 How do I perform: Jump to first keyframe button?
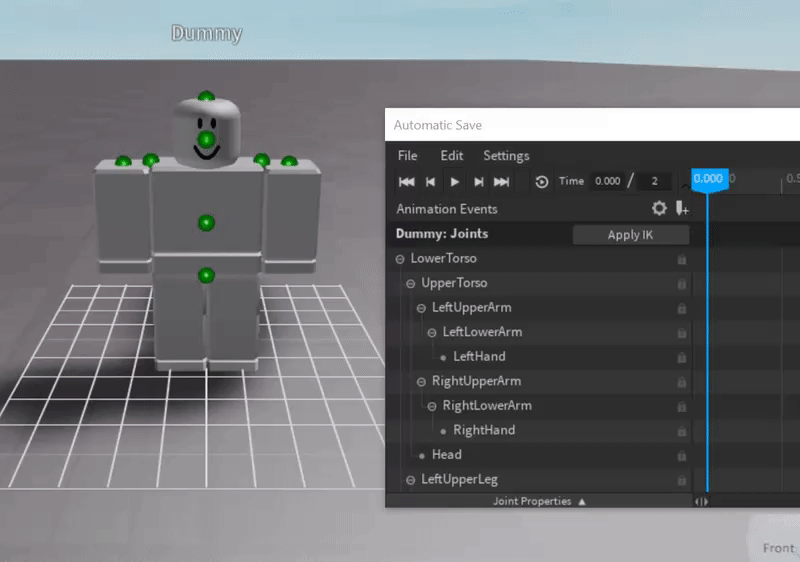point(407,182)
